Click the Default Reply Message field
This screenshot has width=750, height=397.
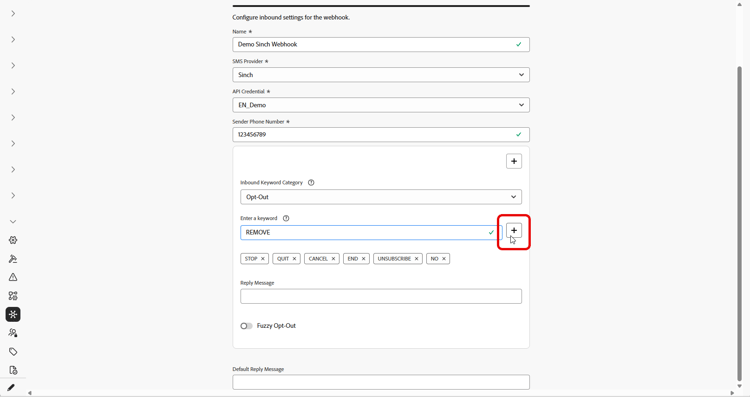point(381,382)
